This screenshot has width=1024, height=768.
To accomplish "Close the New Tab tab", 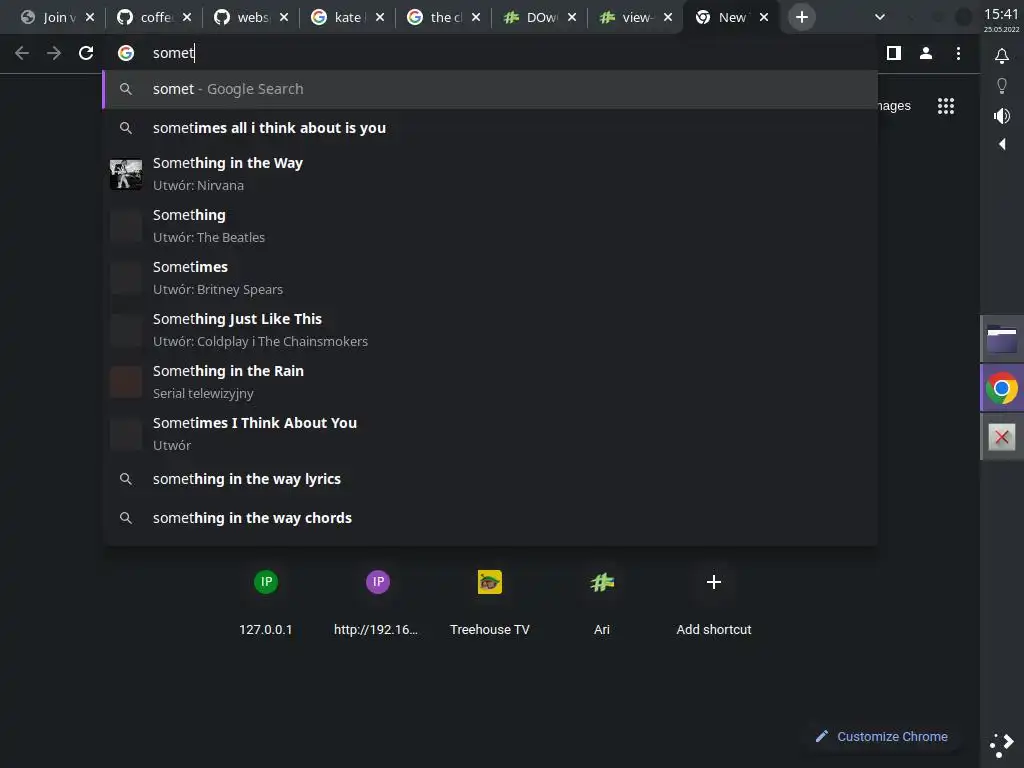I will (x=763, y=18).
